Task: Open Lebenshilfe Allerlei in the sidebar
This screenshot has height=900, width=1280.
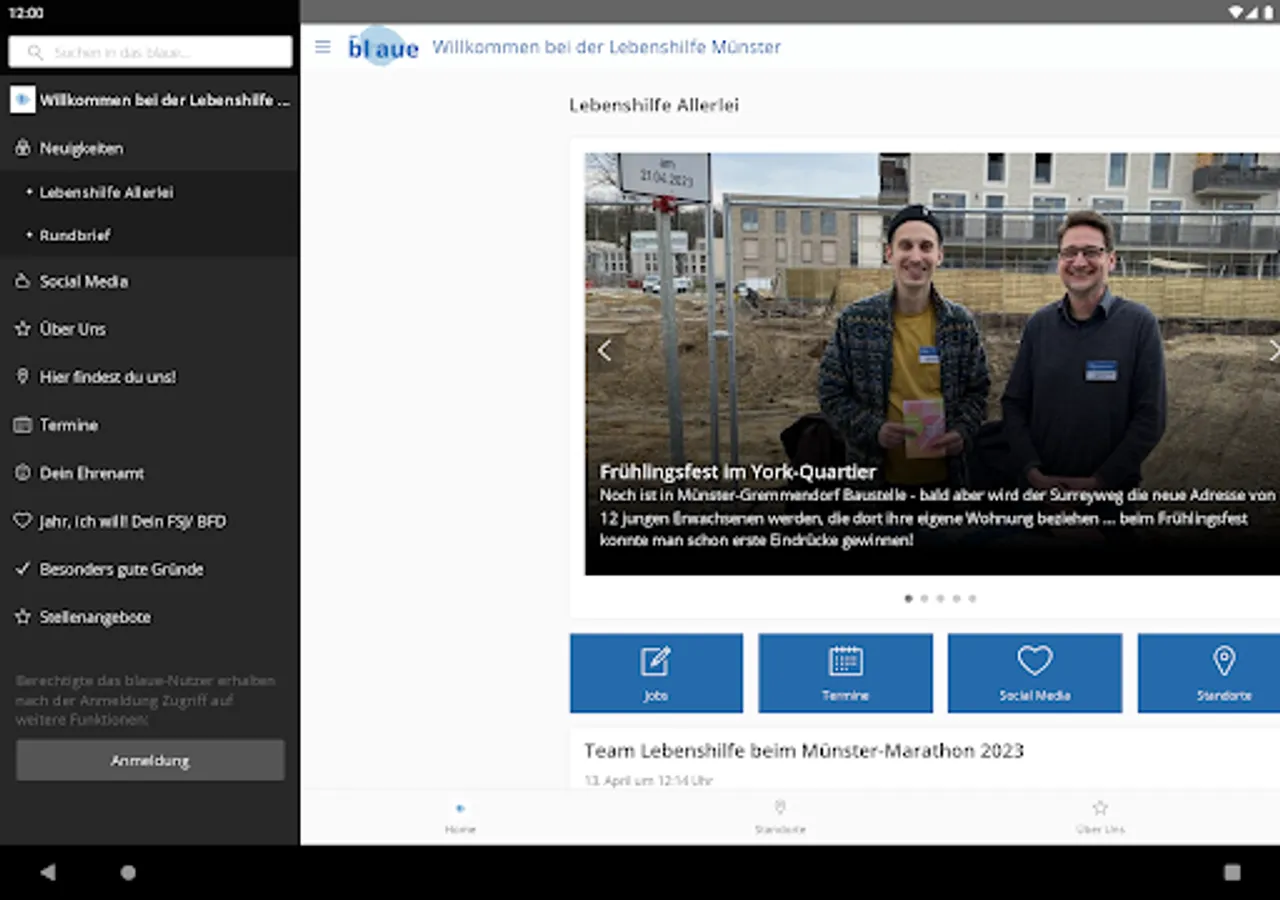Action: pyautogui.click(x=150, y=192)
